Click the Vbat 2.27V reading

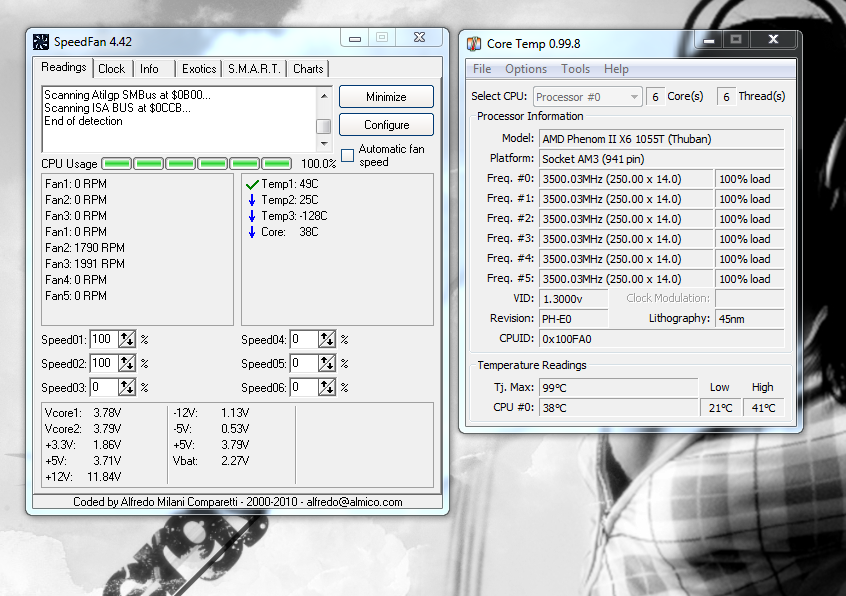pos(211,461)
